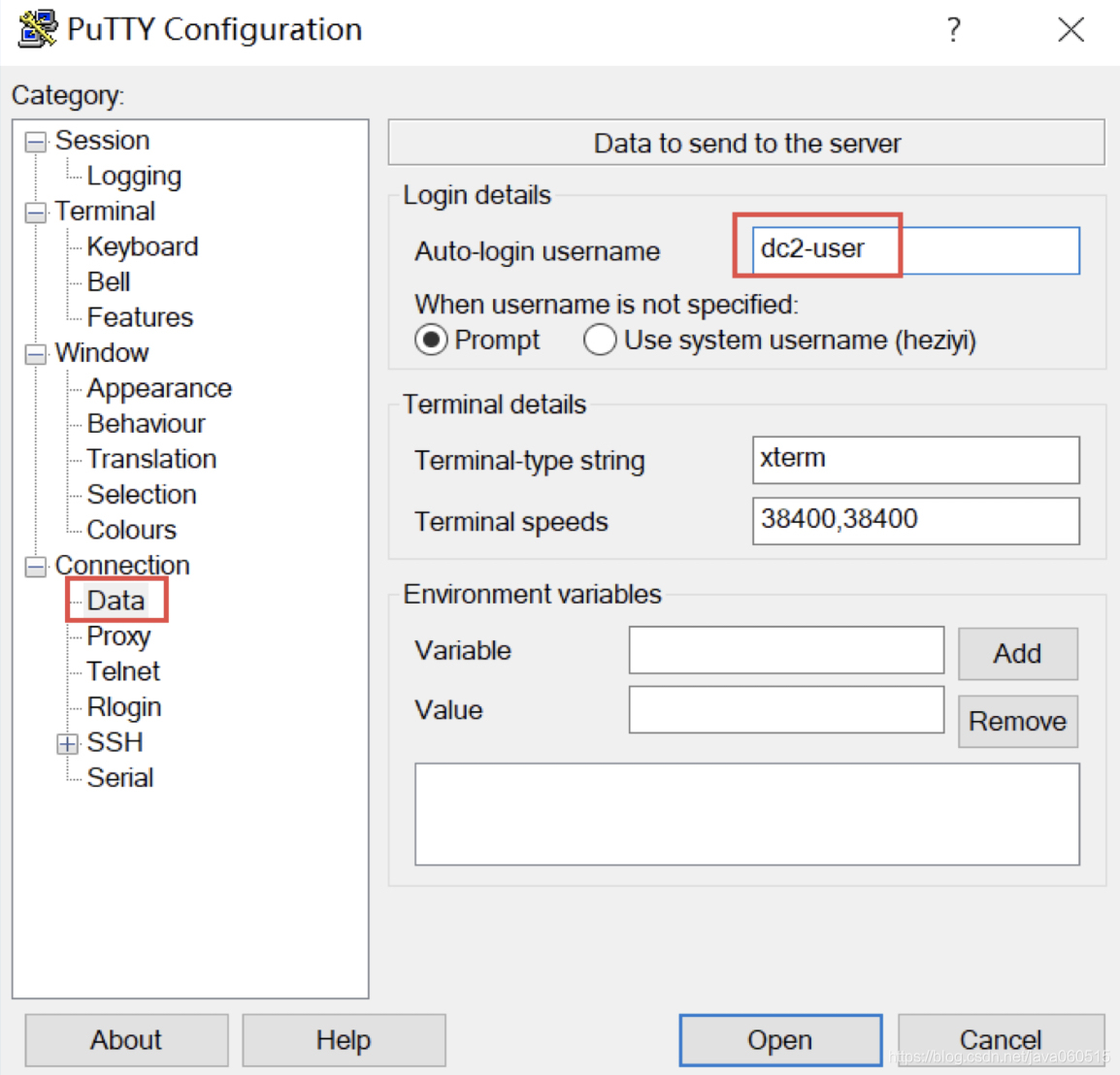The height and width of the screenshot is (1075, 1120).
Task: Collapse the Terminal category tree node
Action: coord(35,212)
